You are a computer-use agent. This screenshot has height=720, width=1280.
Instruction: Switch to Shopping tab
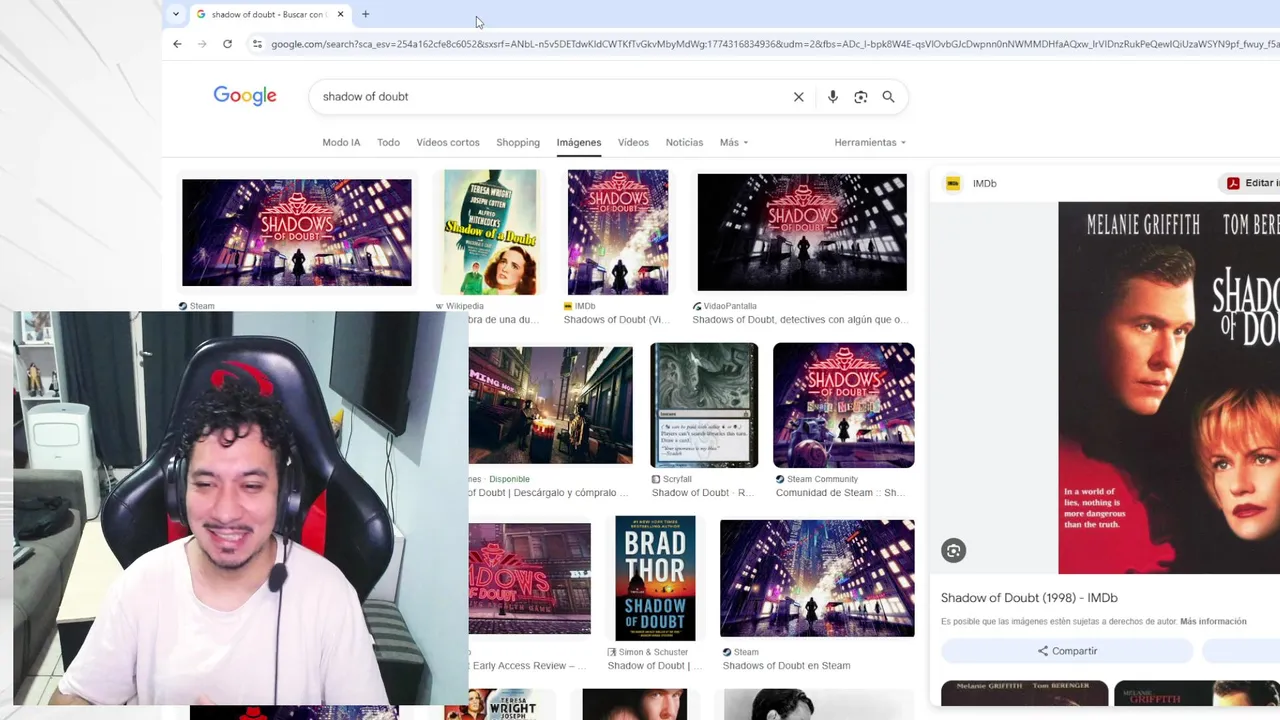[518, 142]
